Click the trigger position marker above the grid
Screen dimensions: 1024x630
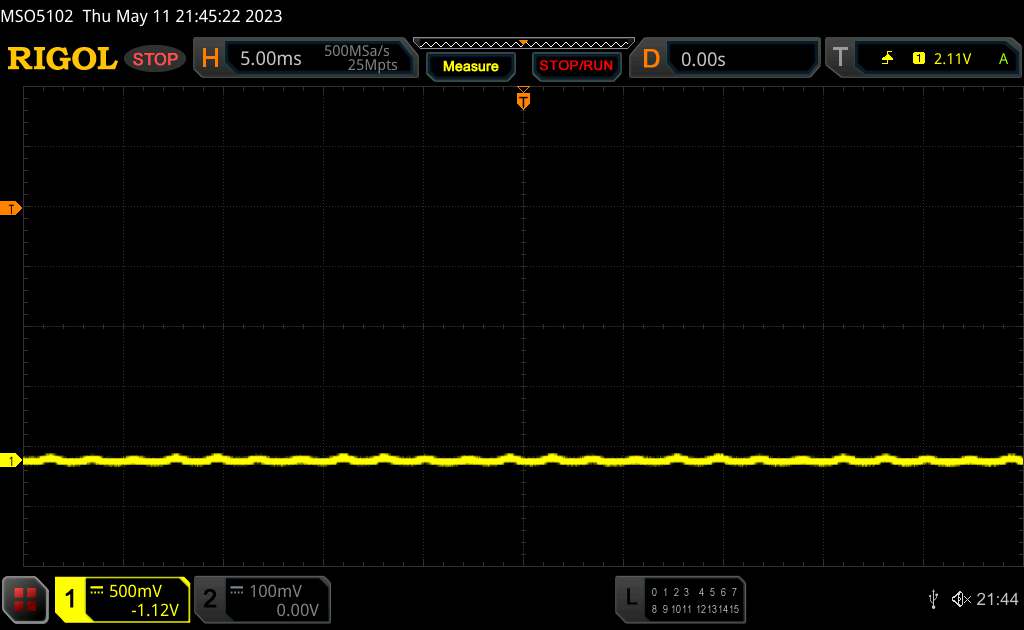click(x=523, y=99)
